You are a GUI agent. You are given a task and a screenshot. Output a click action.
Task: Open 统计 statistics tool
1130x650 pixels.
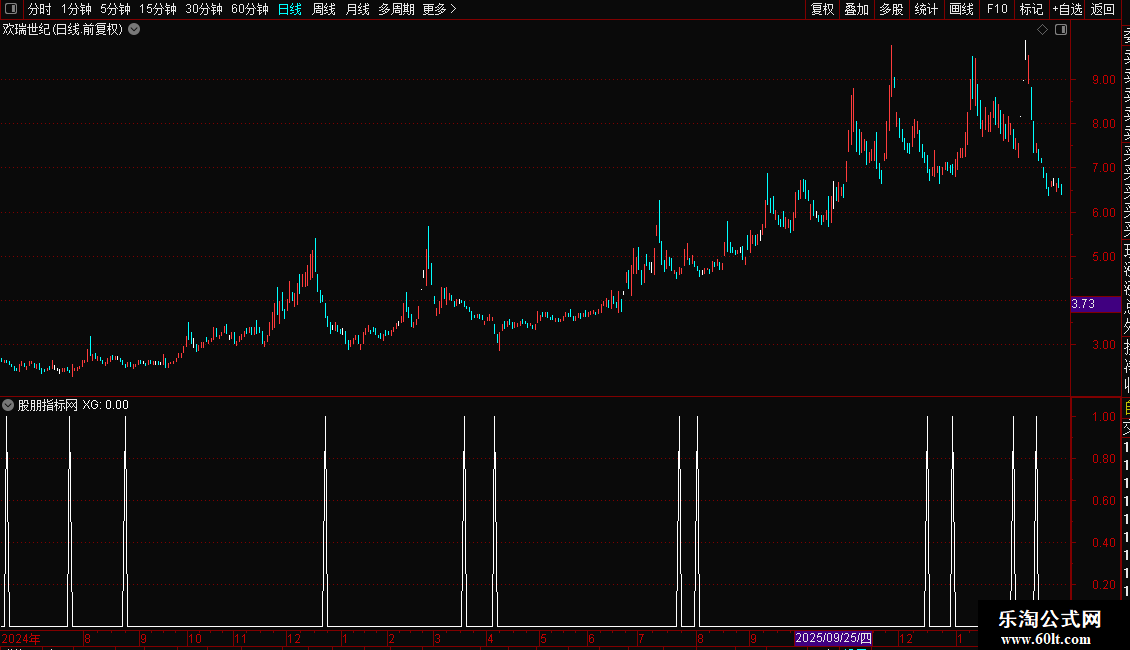(x=926, y=9)
